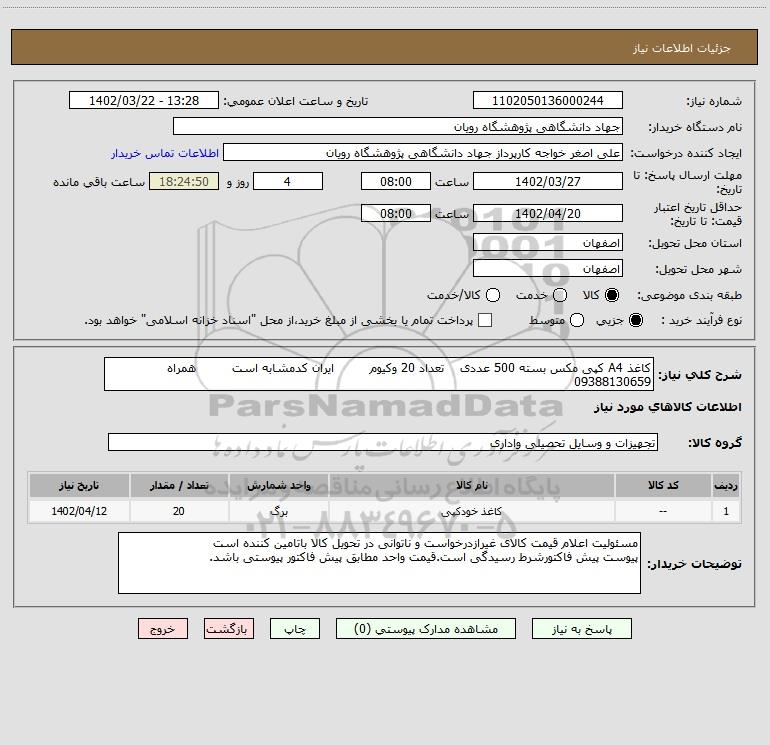Click the جزئیات اطلاعات نیاز header title
This screenshot has height=745, width=770.
tap(681, 48)
